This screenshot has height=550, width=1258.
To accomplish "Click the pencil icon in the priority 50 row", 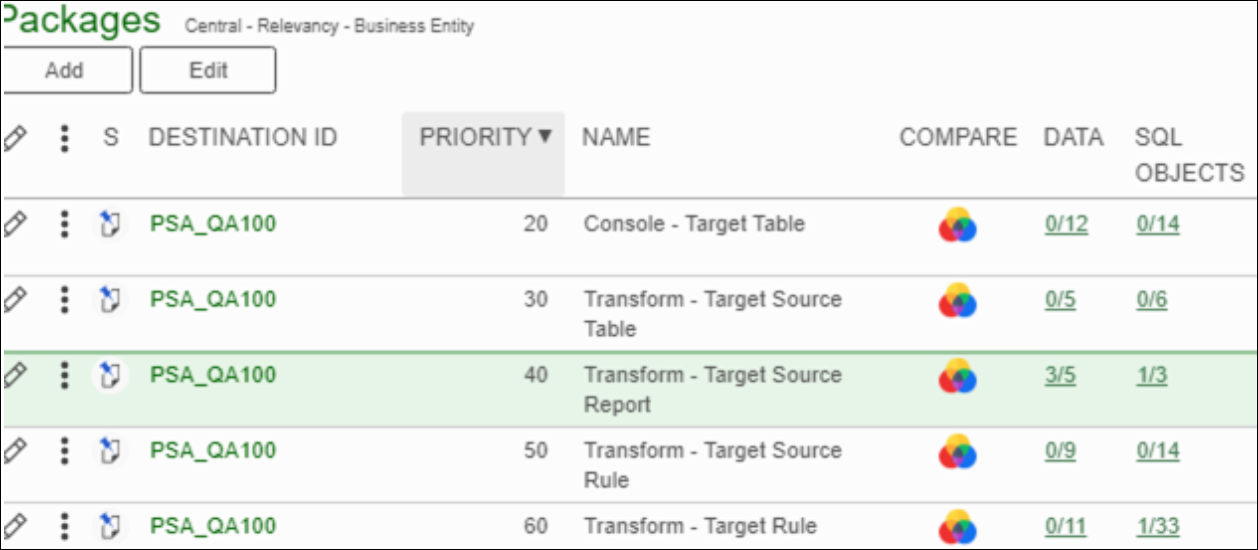I will [x=14, y=451].
